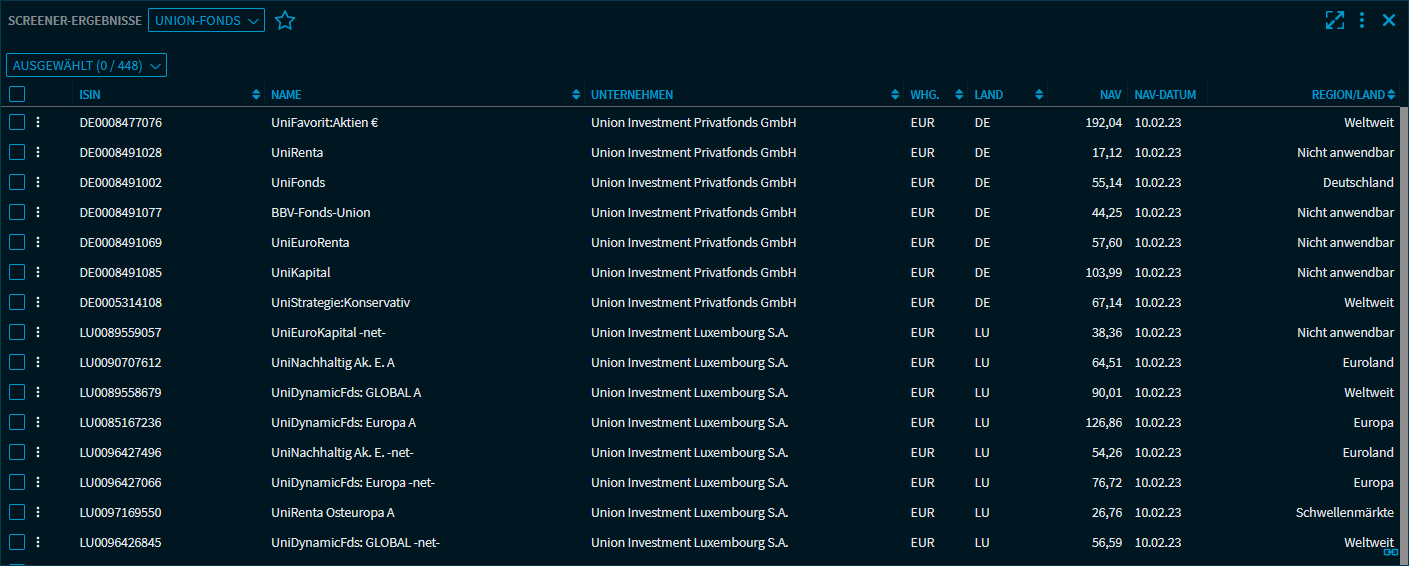Click the NAME column header
Screen dimensions: 1409x566
pos(286,95)
